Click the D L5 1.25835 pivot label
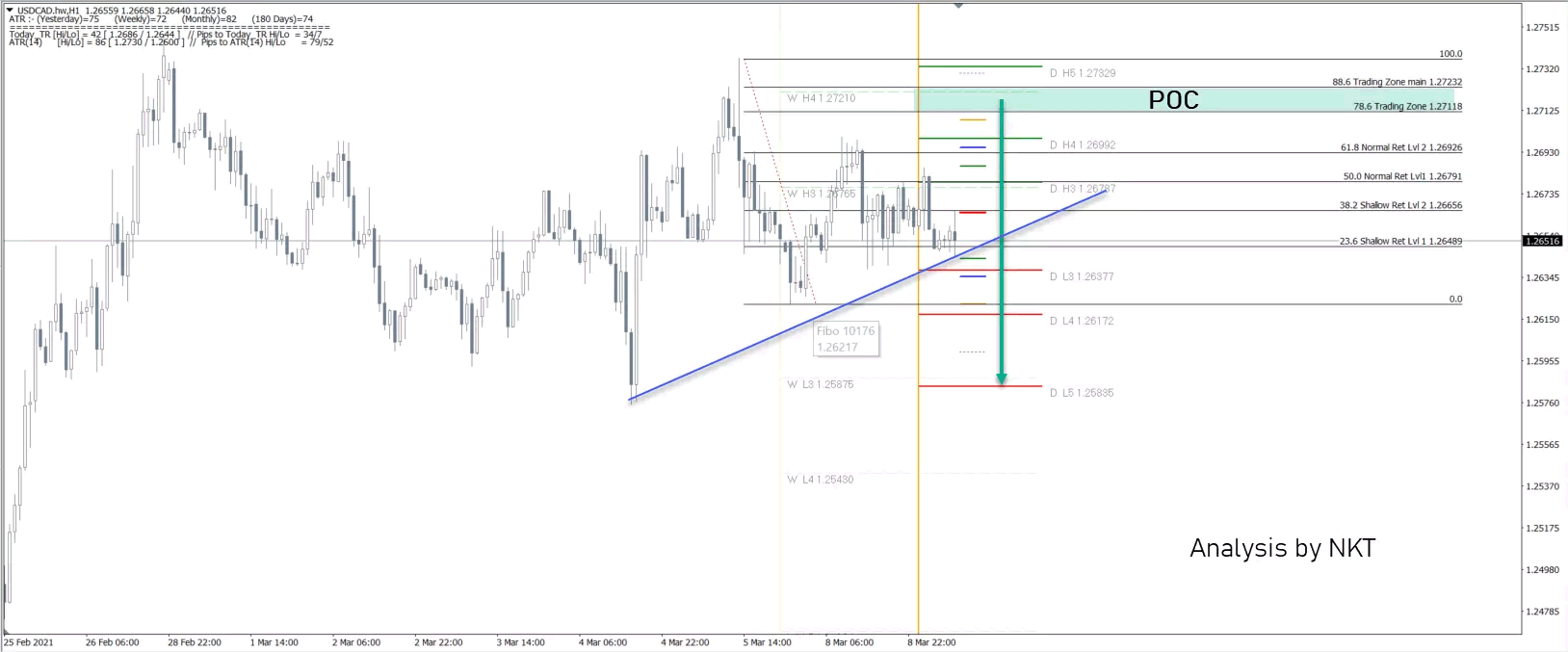 pyautogui.click(x=1082, y=393)
